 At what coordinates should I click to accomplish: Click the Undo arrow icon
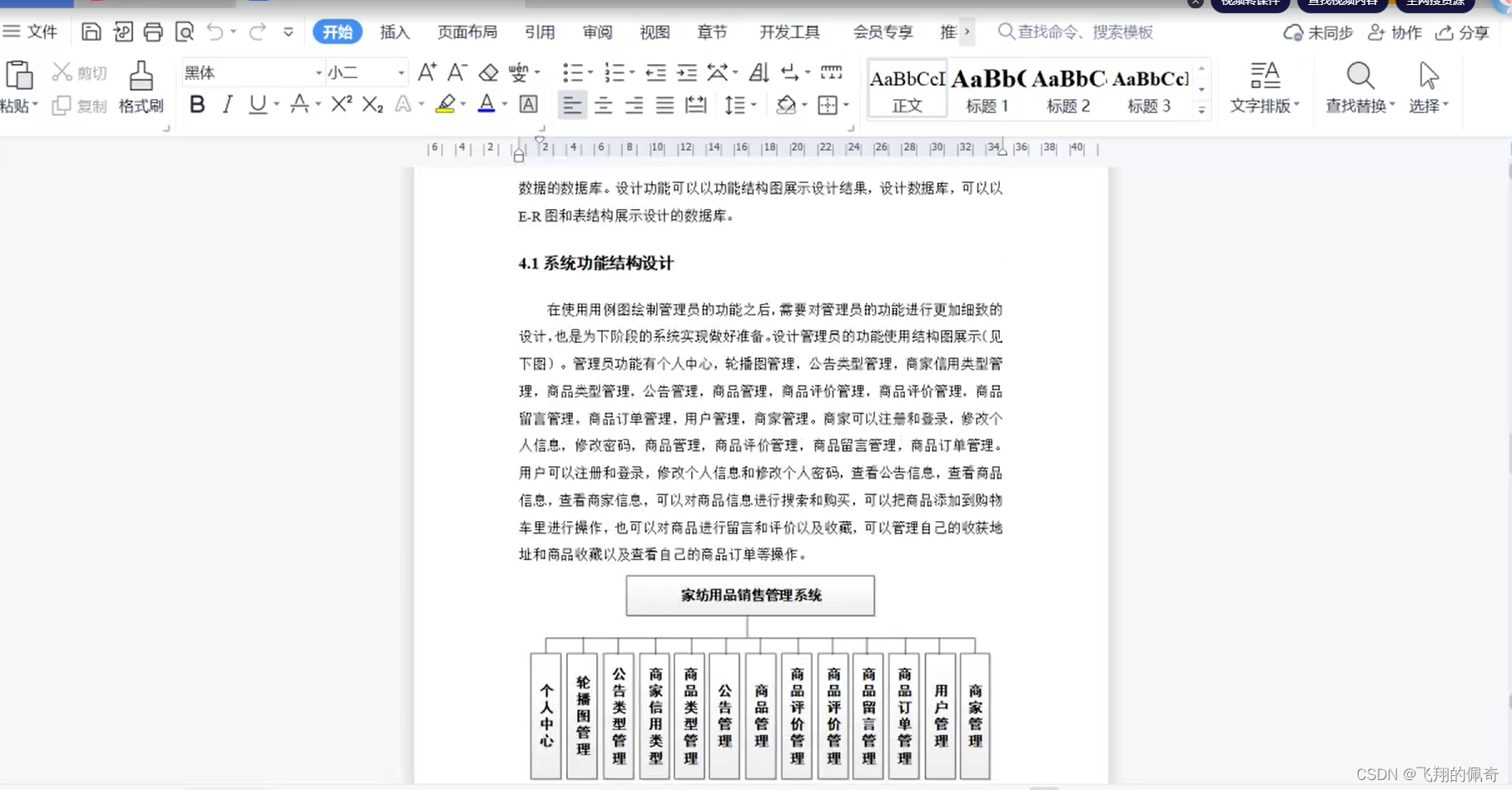[215, 32]
